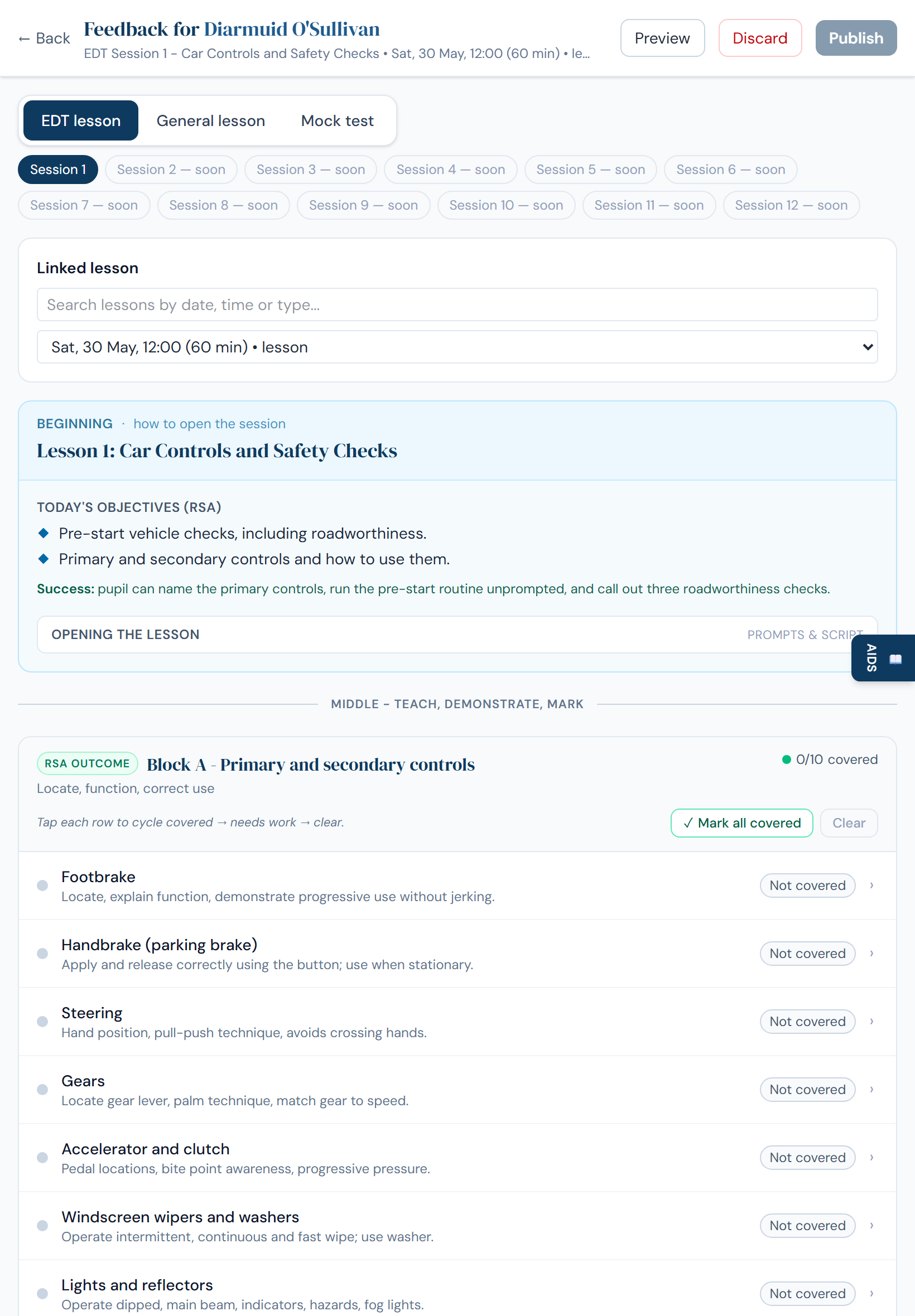Click the Handbrake (parking brake) row title
This screenshot has height=1316, width=915.
tap(160, 945)
